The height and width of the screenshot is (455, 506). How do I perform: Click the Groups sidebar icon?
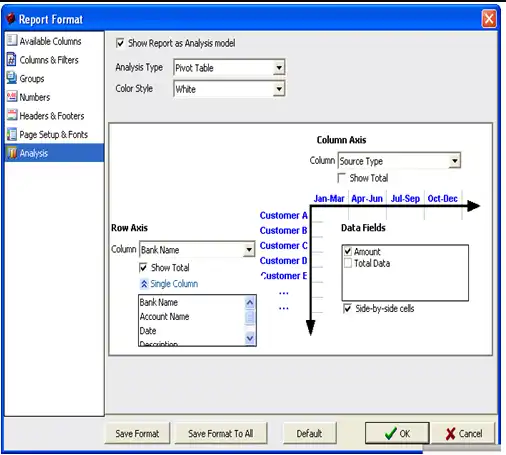coord(11,78)
